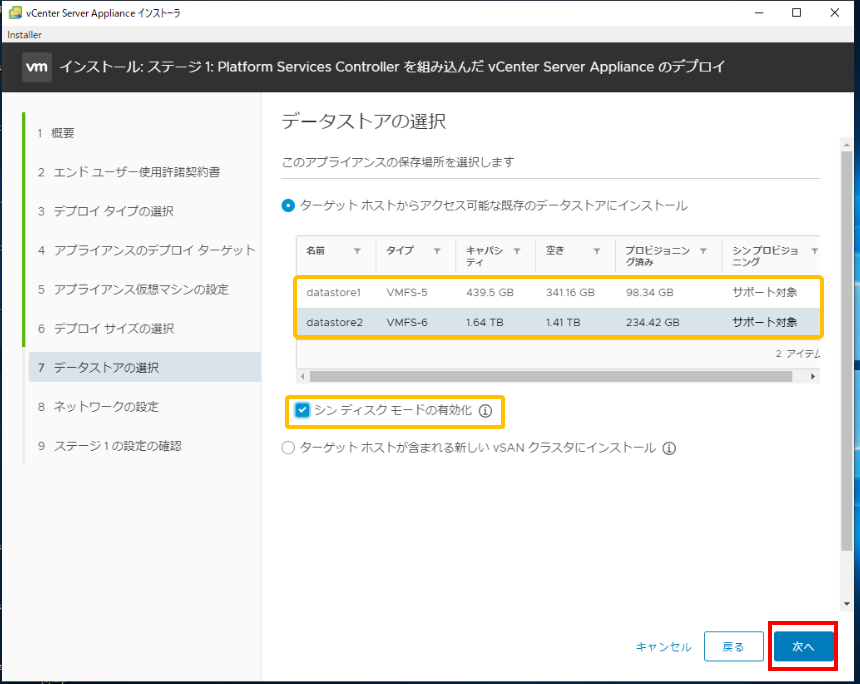Click the 次へ button
Screen dimensions: 860x684
pyautogui.click(x=804, y=647)
